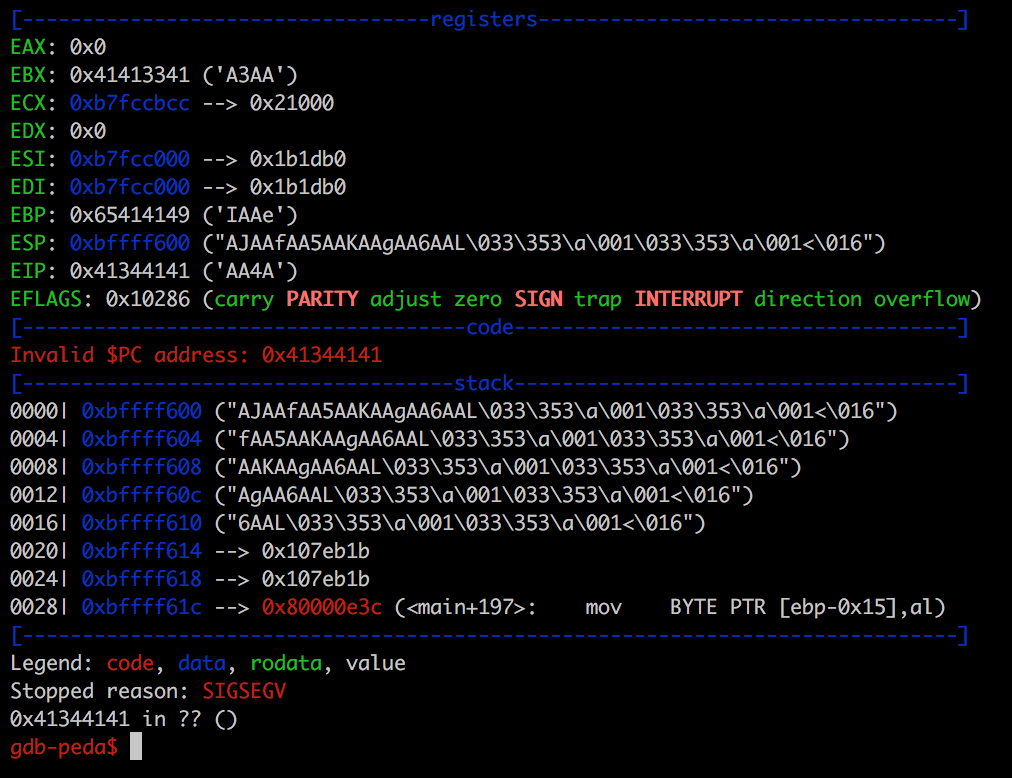Click the registers section header
This screenshot has height=778, width=1012.
(x=483, y=19)
